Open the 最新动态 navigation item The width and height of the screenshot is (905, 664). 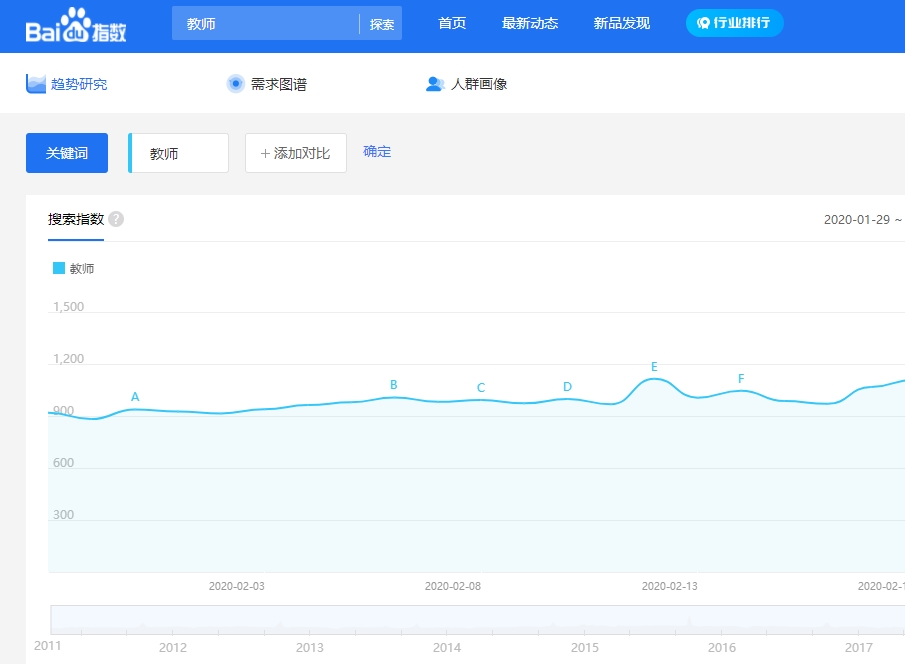point(530,23)
